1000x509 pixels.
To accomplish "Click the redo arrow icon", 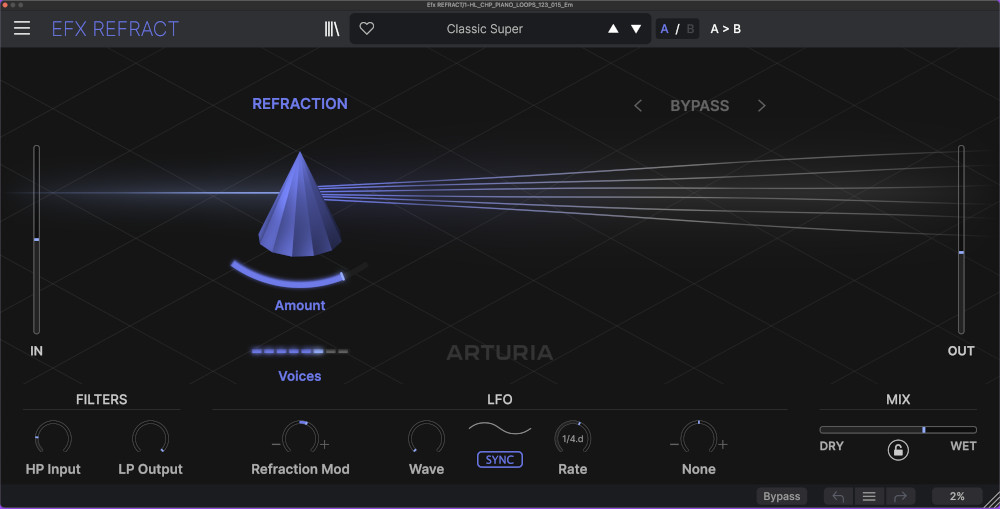I will [x=900, y=496].
